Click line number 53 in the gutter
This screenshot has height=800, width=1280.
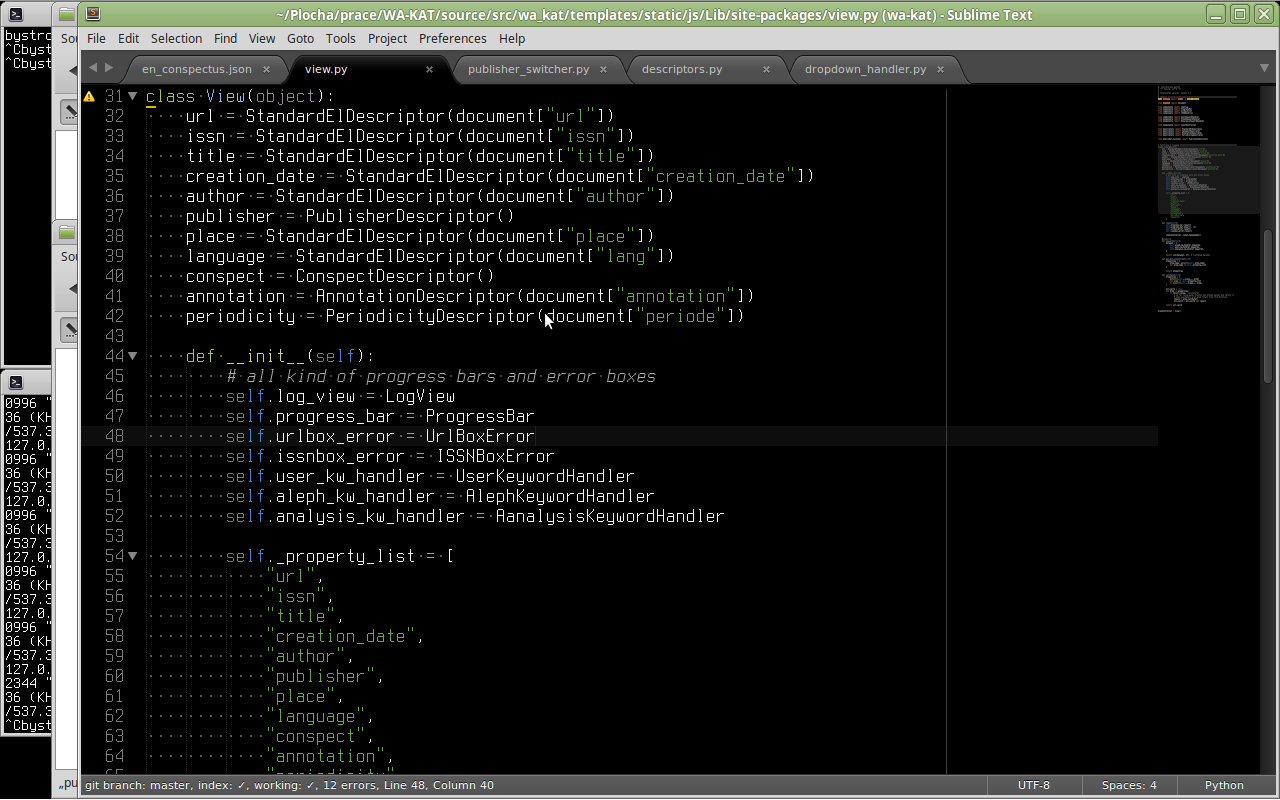(114, 536)
